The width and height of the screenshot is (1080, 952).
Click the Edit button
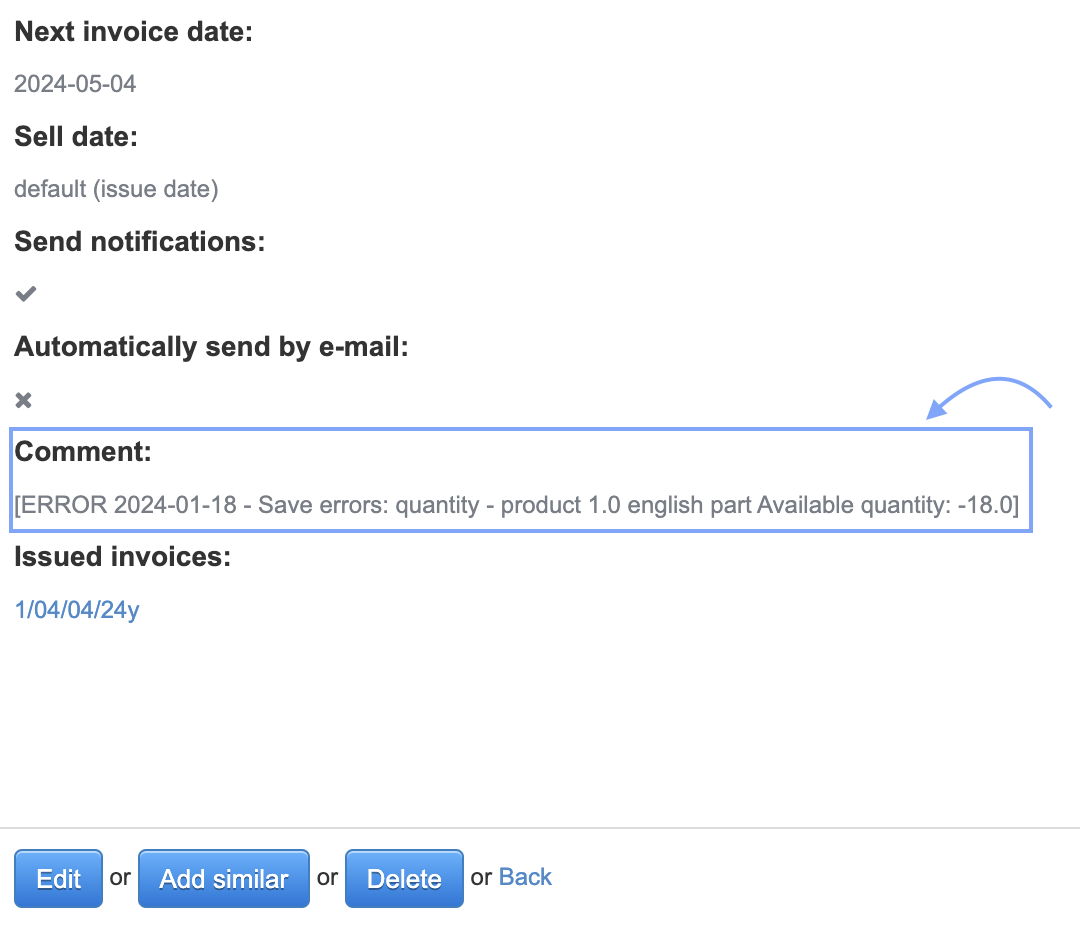click(x=58, y=879)
